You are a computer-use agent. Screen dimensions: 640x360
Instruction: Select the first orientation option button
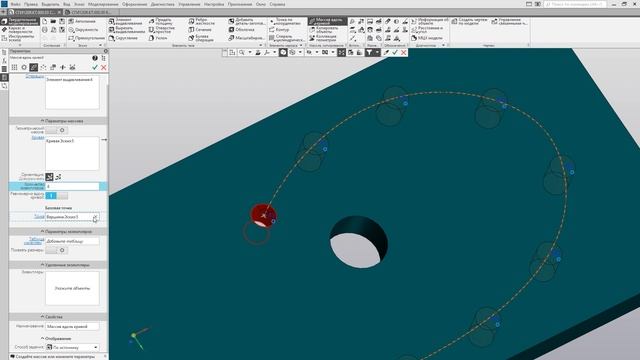pyautogui.click(x=49, y=177)
